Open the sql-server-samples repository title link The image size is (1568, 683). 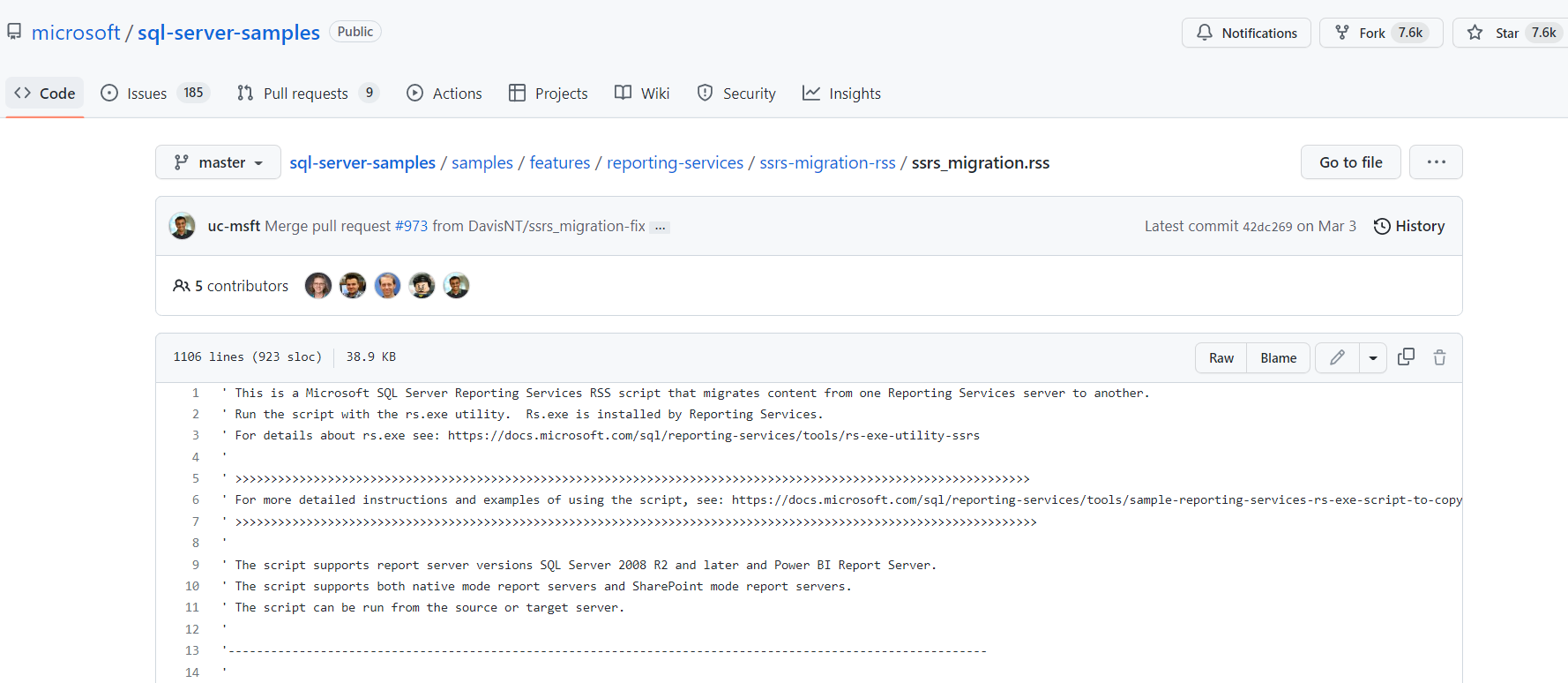tap(228, 33)
